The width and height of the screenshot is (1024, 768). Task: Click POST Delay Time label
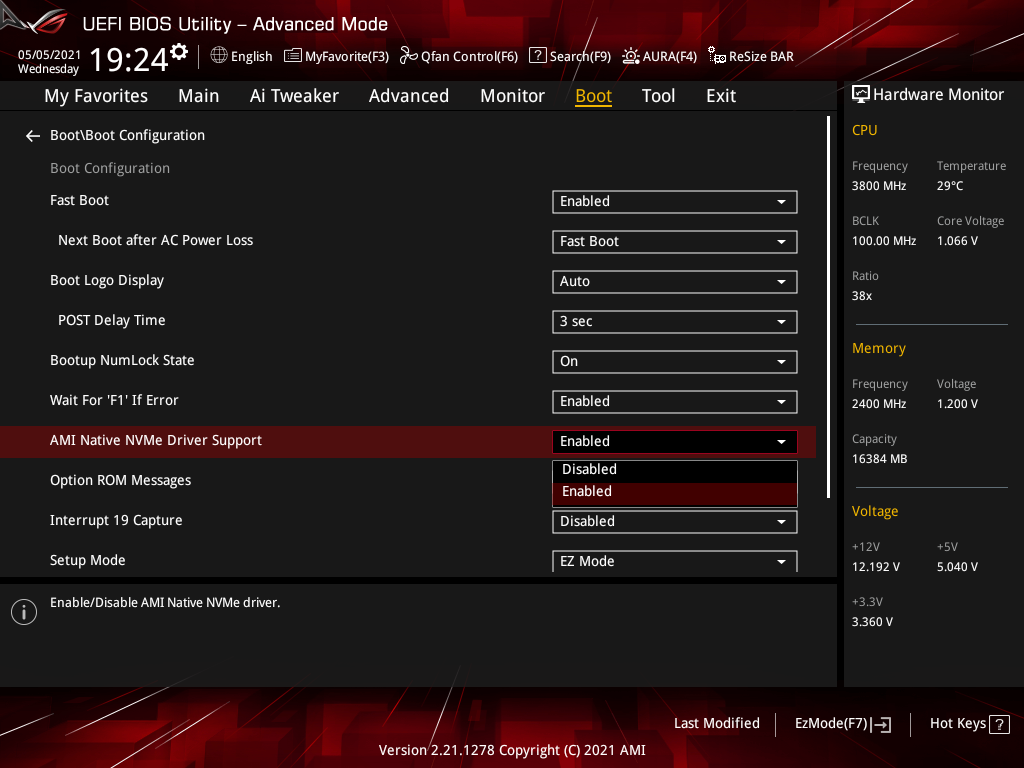click(x=112, y=321)
